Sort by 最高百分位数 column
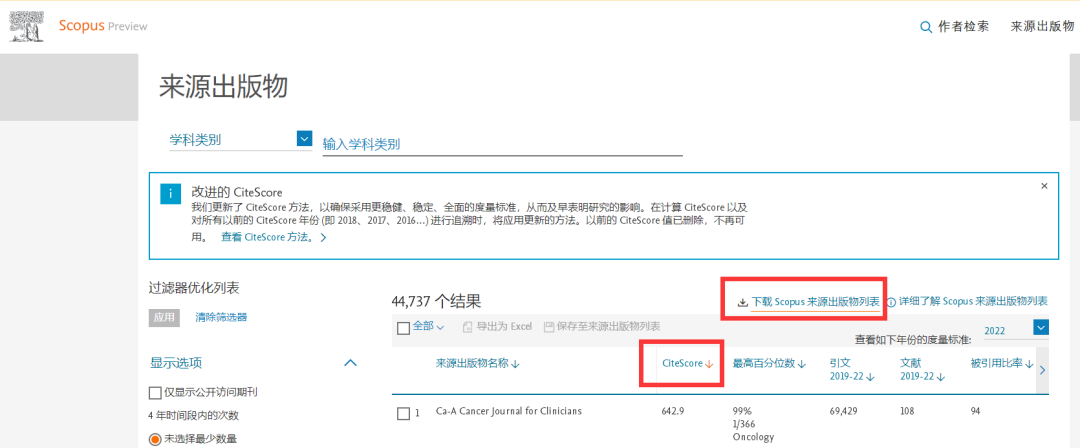This screenshot has width=1080, height=448. tap(769, 363)
